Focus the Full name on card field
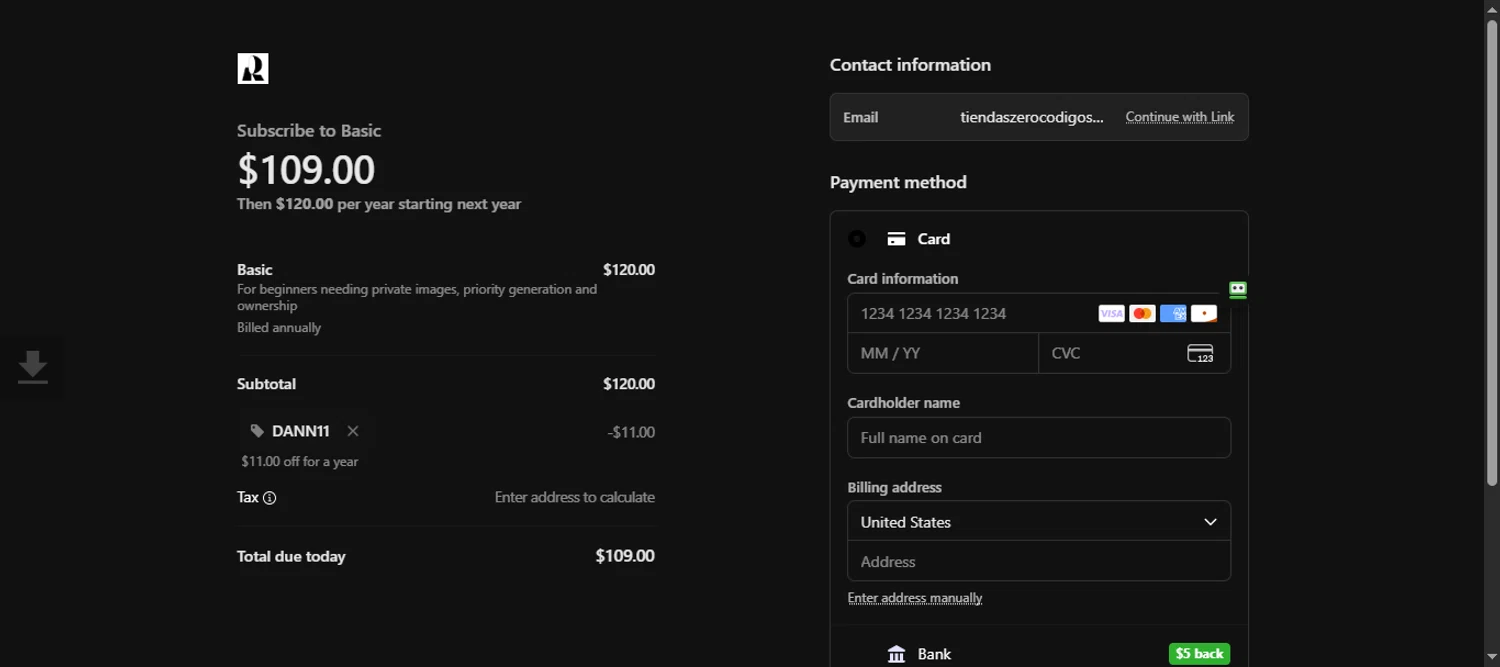The height and width of the screenshot is (667, 1500). [1039, 438]
